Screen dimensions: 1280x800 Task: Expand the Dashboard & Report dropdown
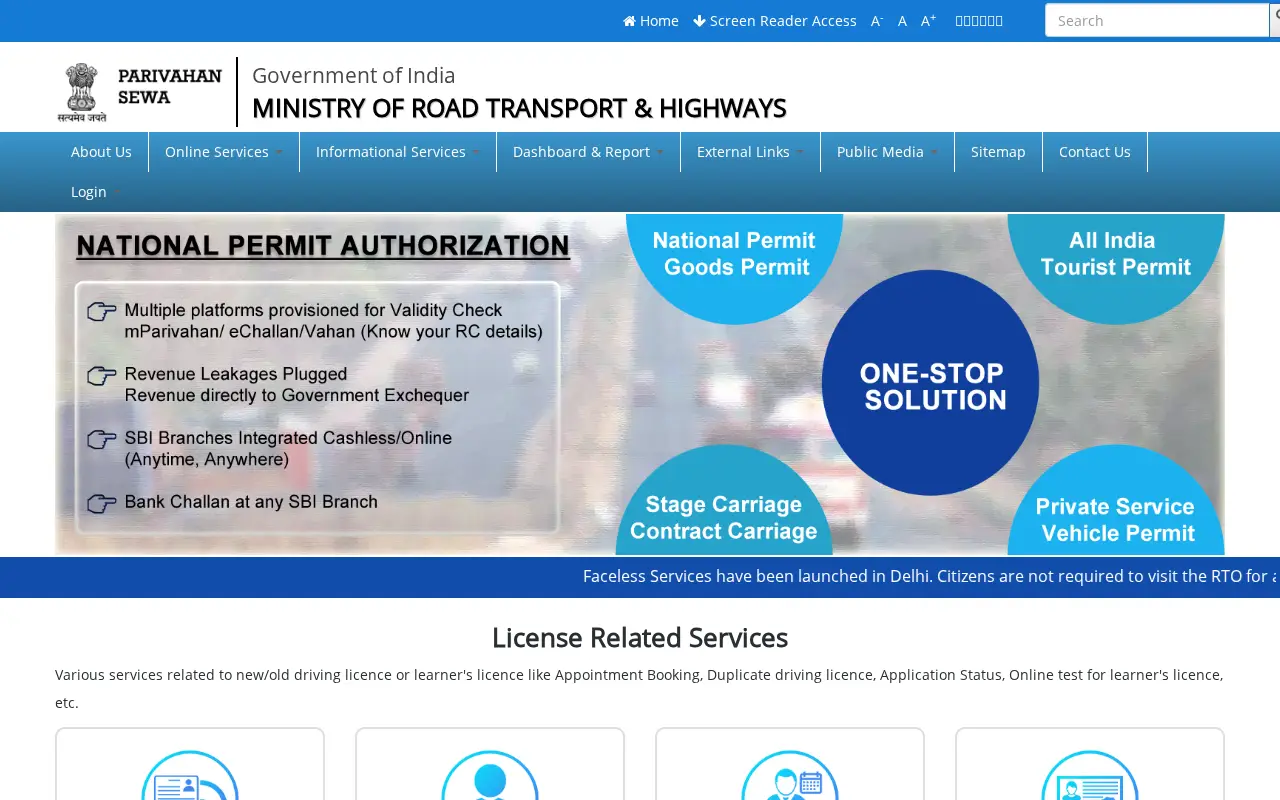588,152
